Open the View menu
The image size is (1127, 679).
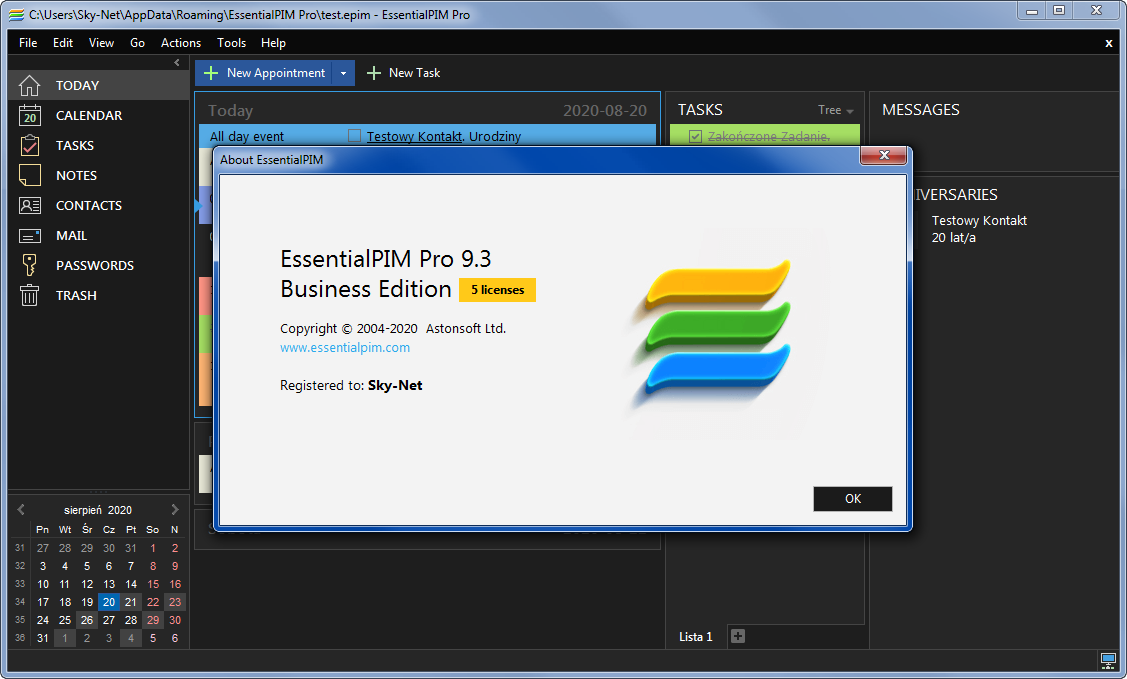(101, 43)
